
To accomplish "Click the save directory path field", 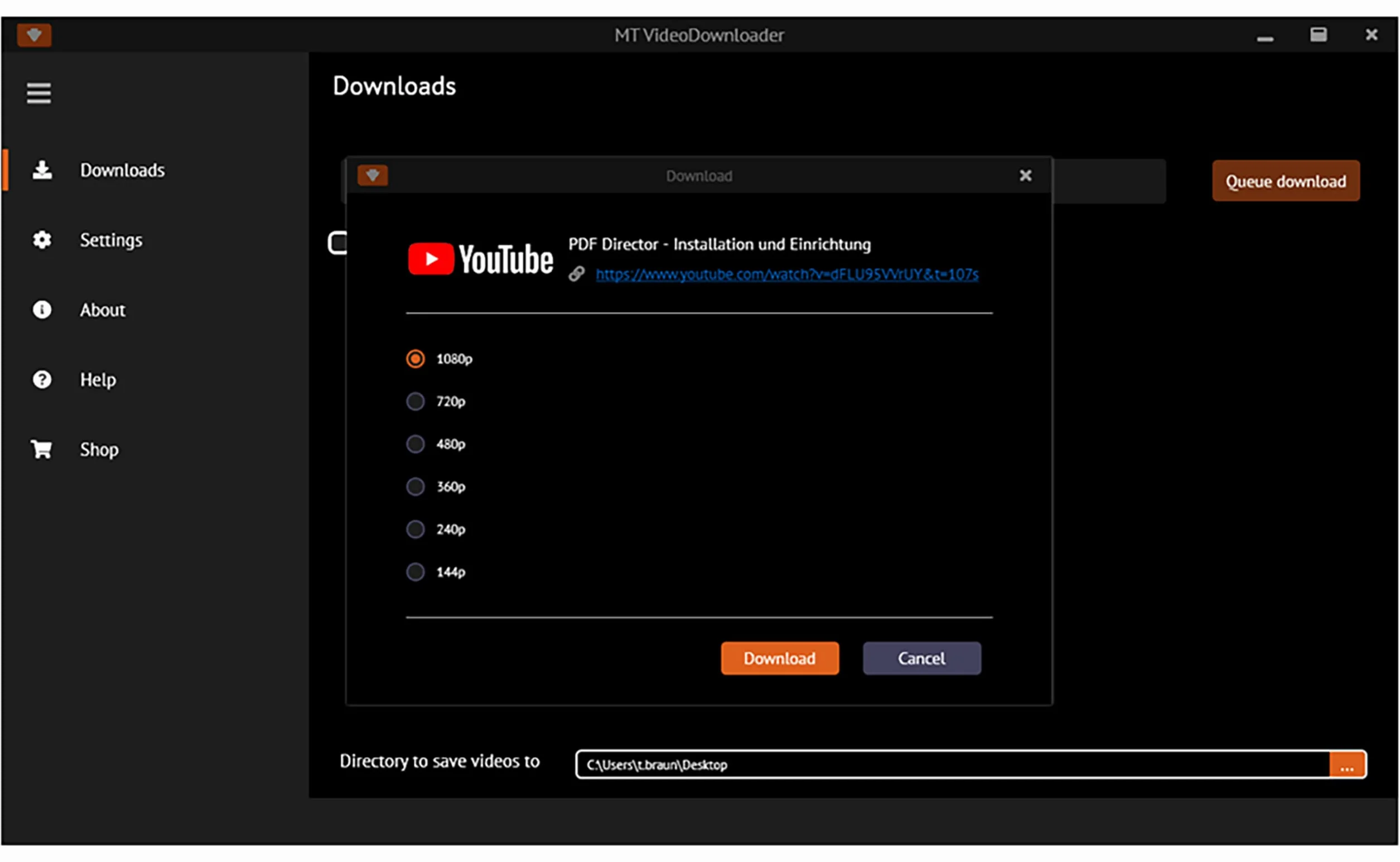I will (953, 765).
